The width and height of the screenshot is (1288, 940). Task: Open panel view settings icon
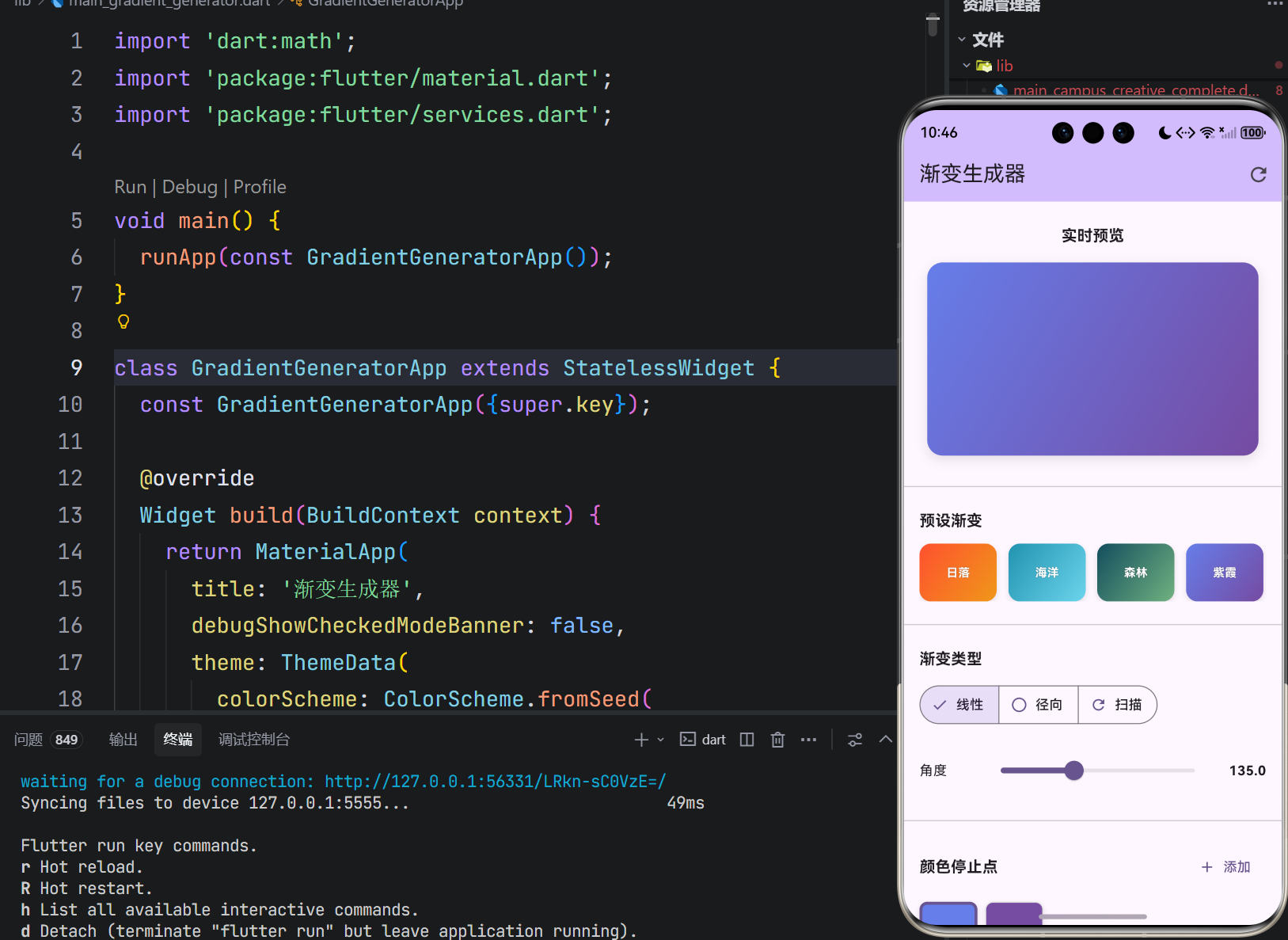click(x=855, y=740)
